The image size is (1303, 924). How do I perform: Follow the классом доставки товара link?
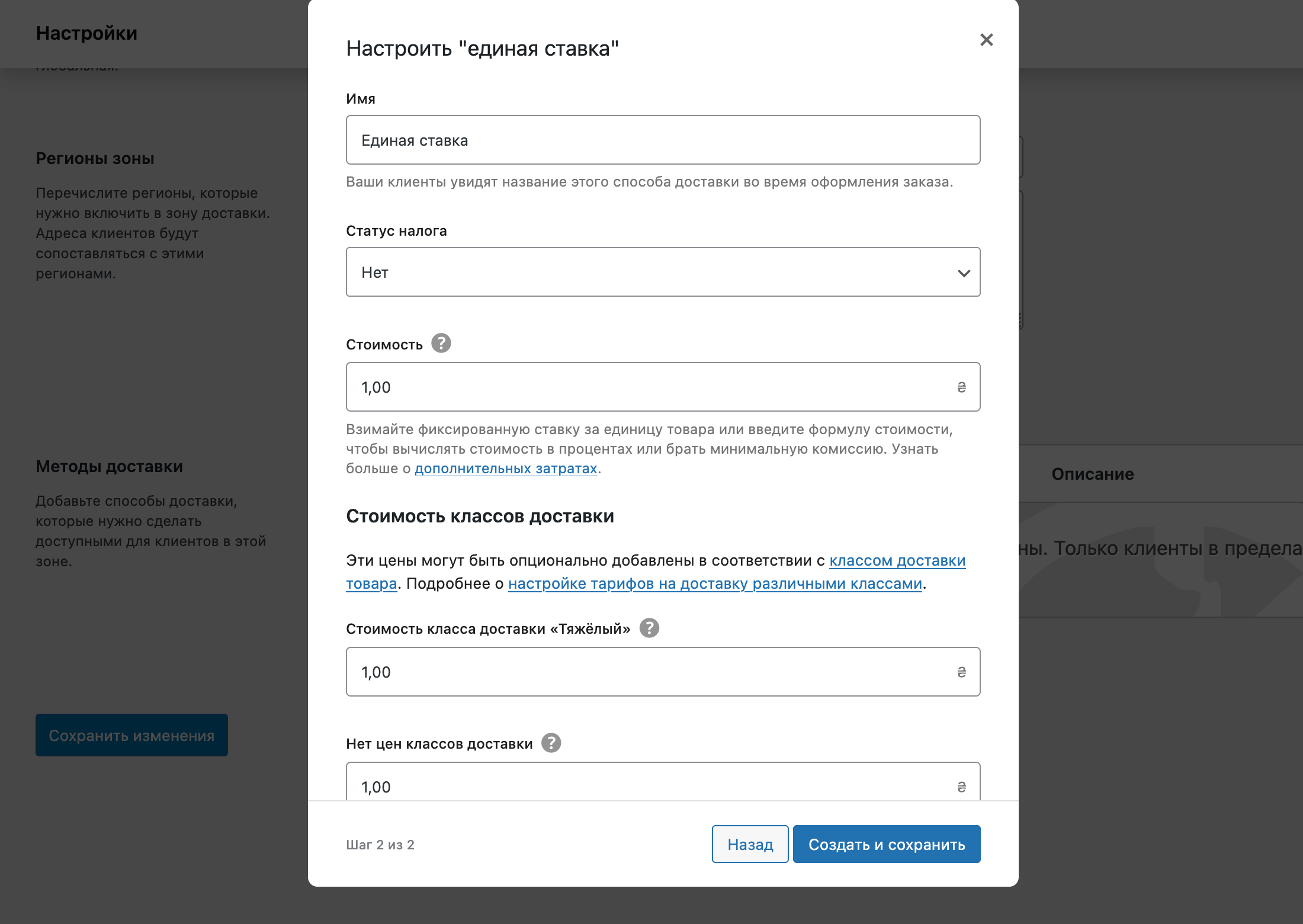tap(897, 560)
